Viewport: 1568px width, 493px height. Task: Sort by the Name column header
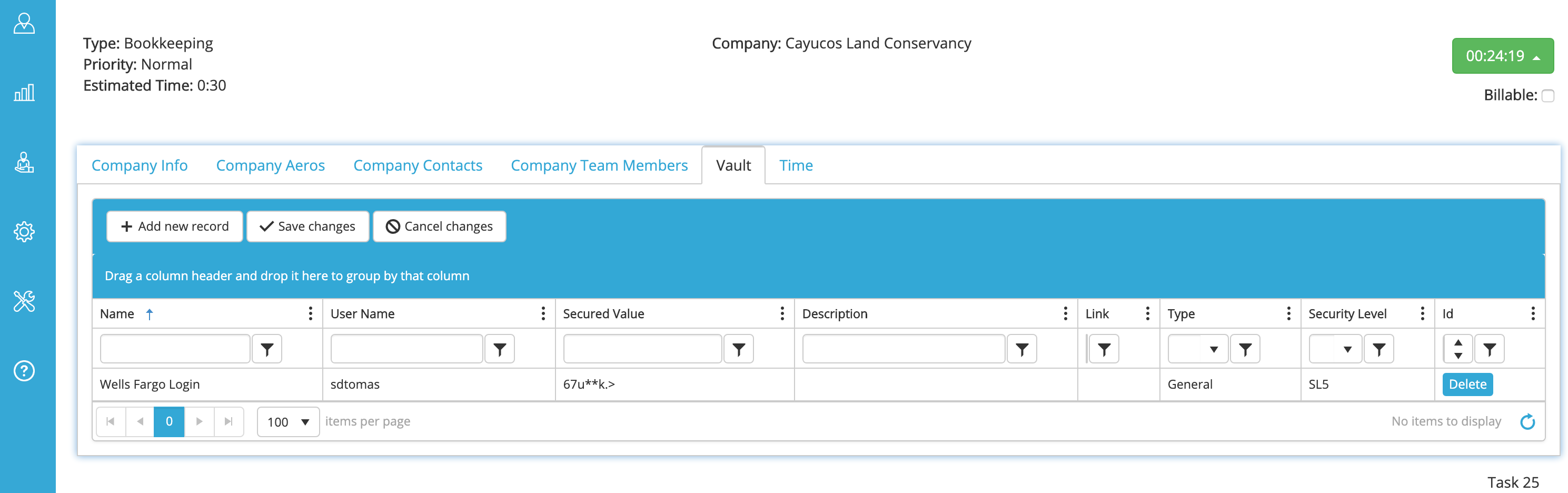coord(117,313)
